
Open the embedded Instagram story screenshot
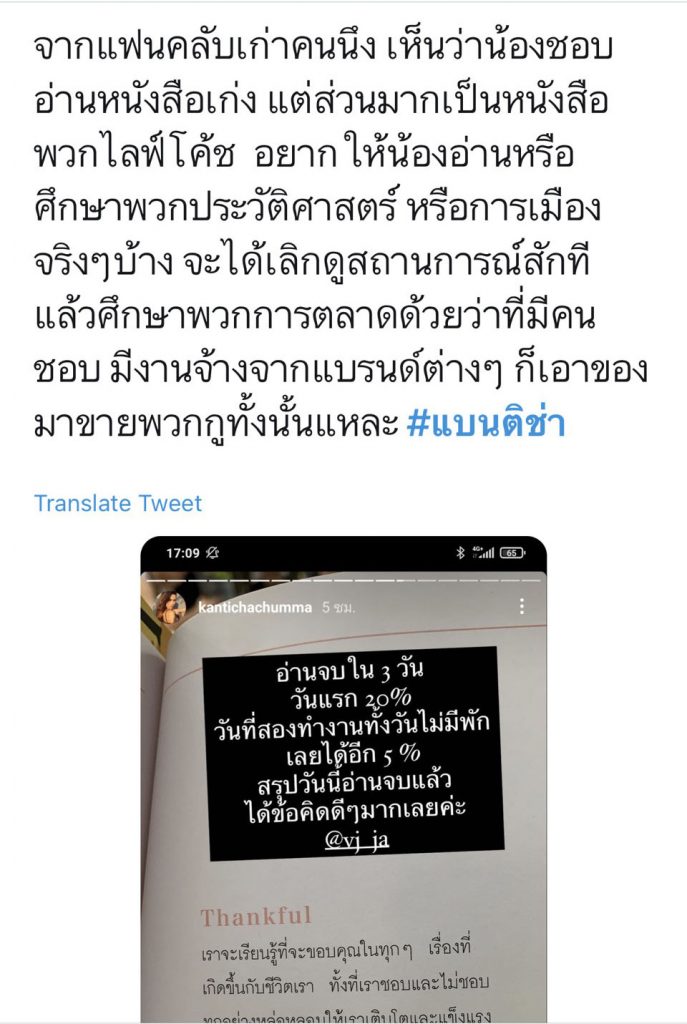(x=344, y=779)
